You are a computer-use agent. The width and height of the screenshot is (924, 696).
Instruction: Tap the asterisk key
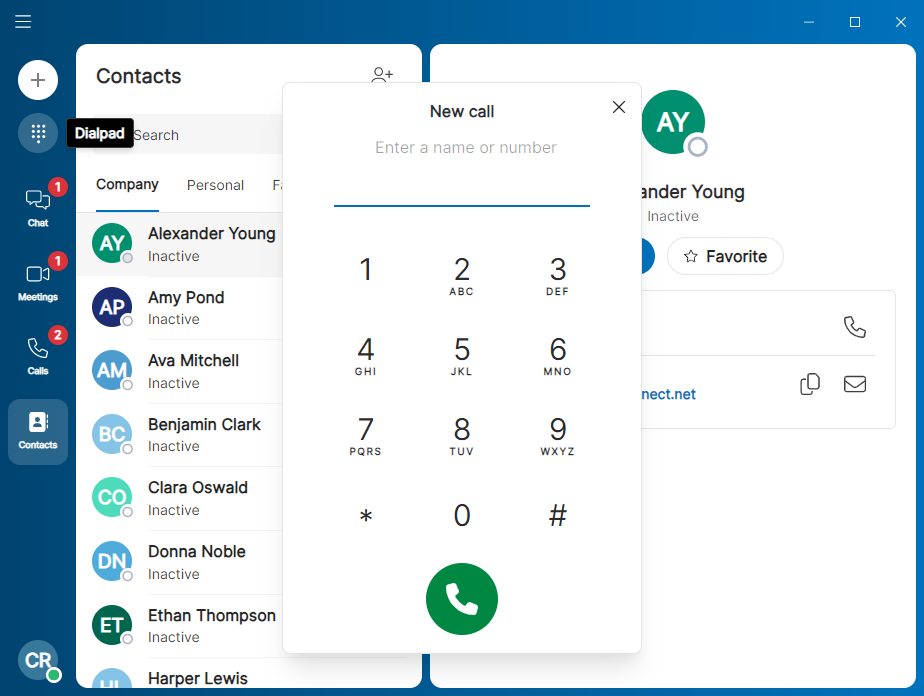point(366,516)
